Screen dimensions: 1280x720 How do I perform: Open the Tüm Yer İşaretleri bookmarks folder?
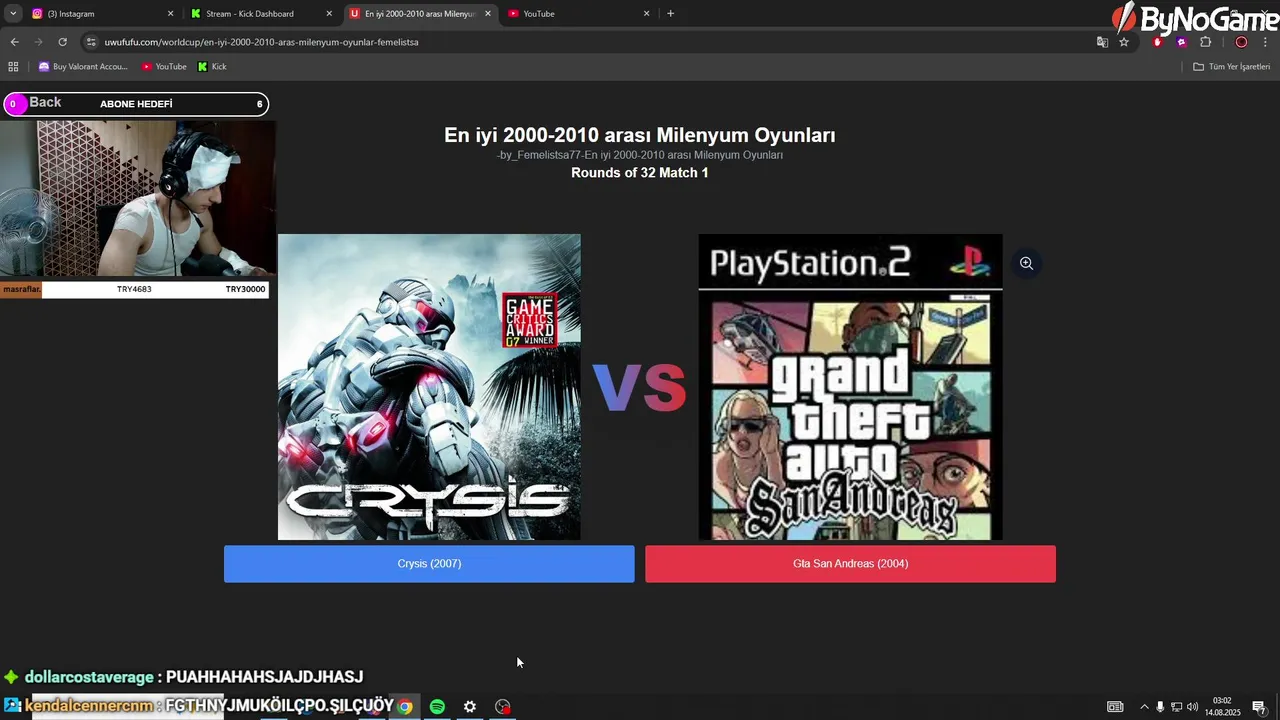[x=1232, y=67]
